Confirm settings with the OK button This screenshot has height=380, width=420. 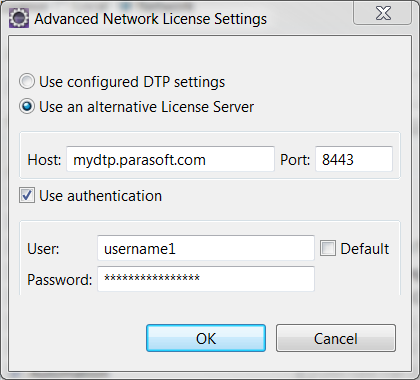point(206,338)
